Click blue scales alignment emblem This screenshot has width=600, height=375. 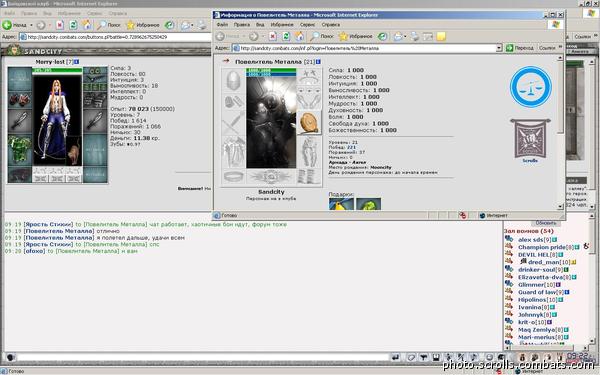pyautogui.click(x=531, y=87)
